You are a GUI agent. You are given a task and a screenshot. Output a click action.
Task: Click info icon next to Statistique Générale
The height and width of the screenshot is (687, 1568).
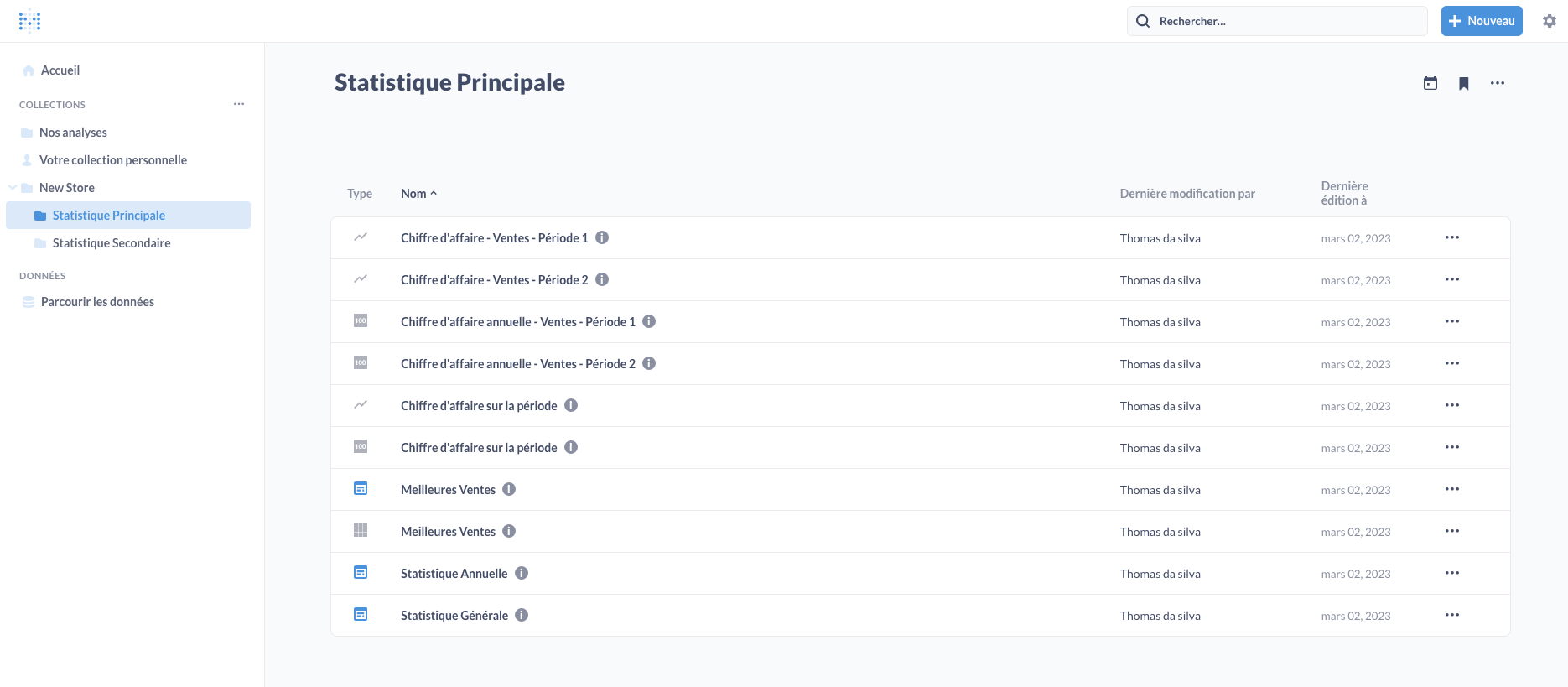[x=522, y=615]
